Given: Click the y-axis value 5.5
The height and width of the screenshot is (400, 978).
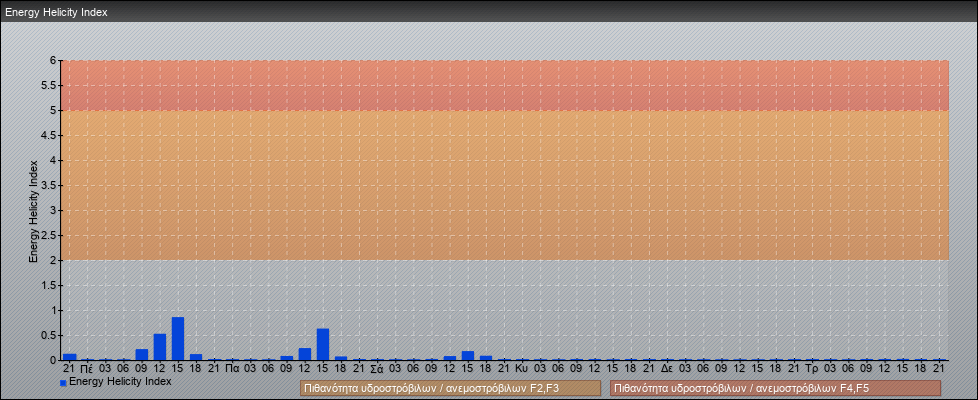Looking at the screenshot, I should pos(49,85).
